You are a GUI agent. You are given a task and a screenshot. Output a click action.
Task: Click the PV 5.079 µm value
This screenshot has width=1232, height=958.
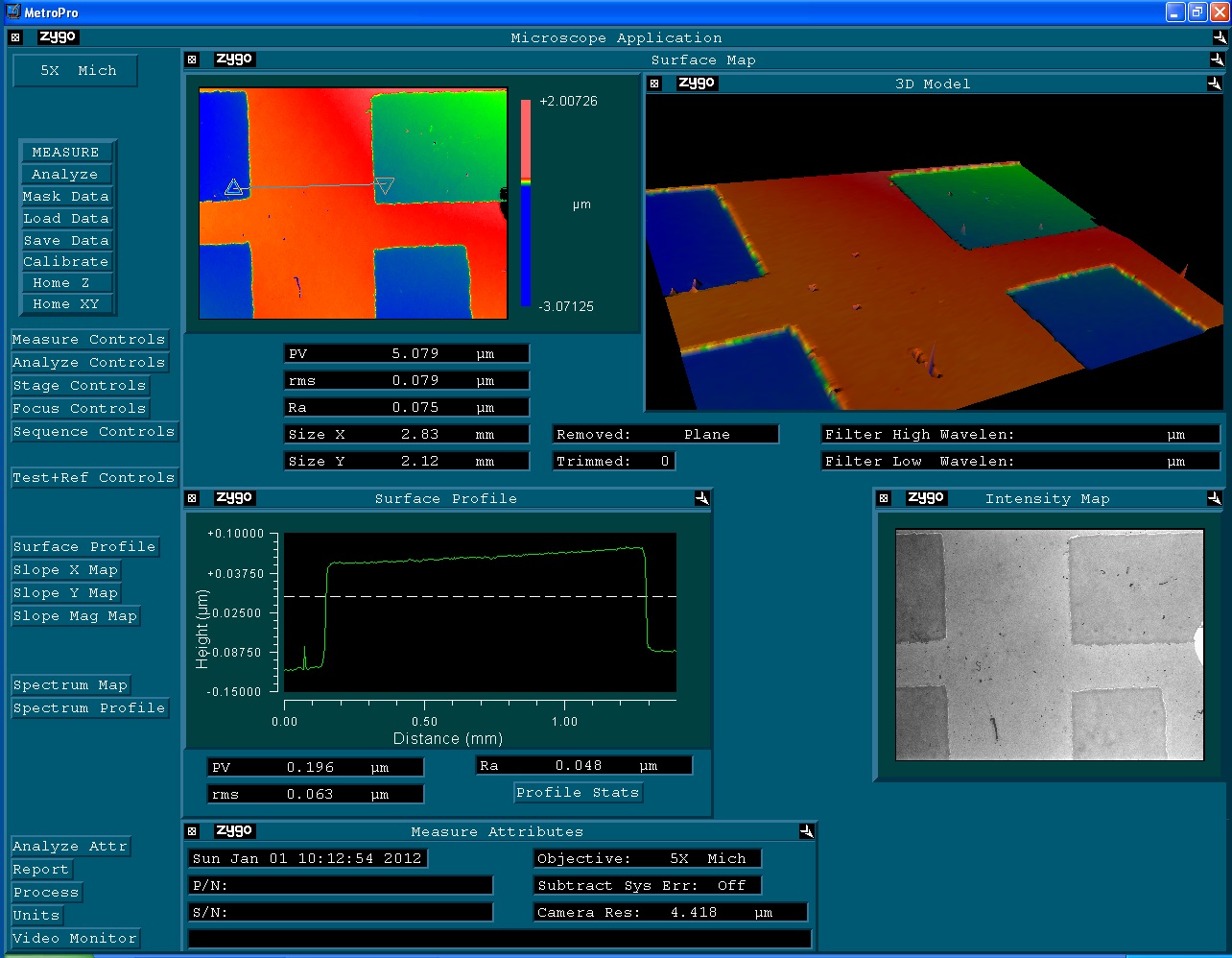[407, 354]
